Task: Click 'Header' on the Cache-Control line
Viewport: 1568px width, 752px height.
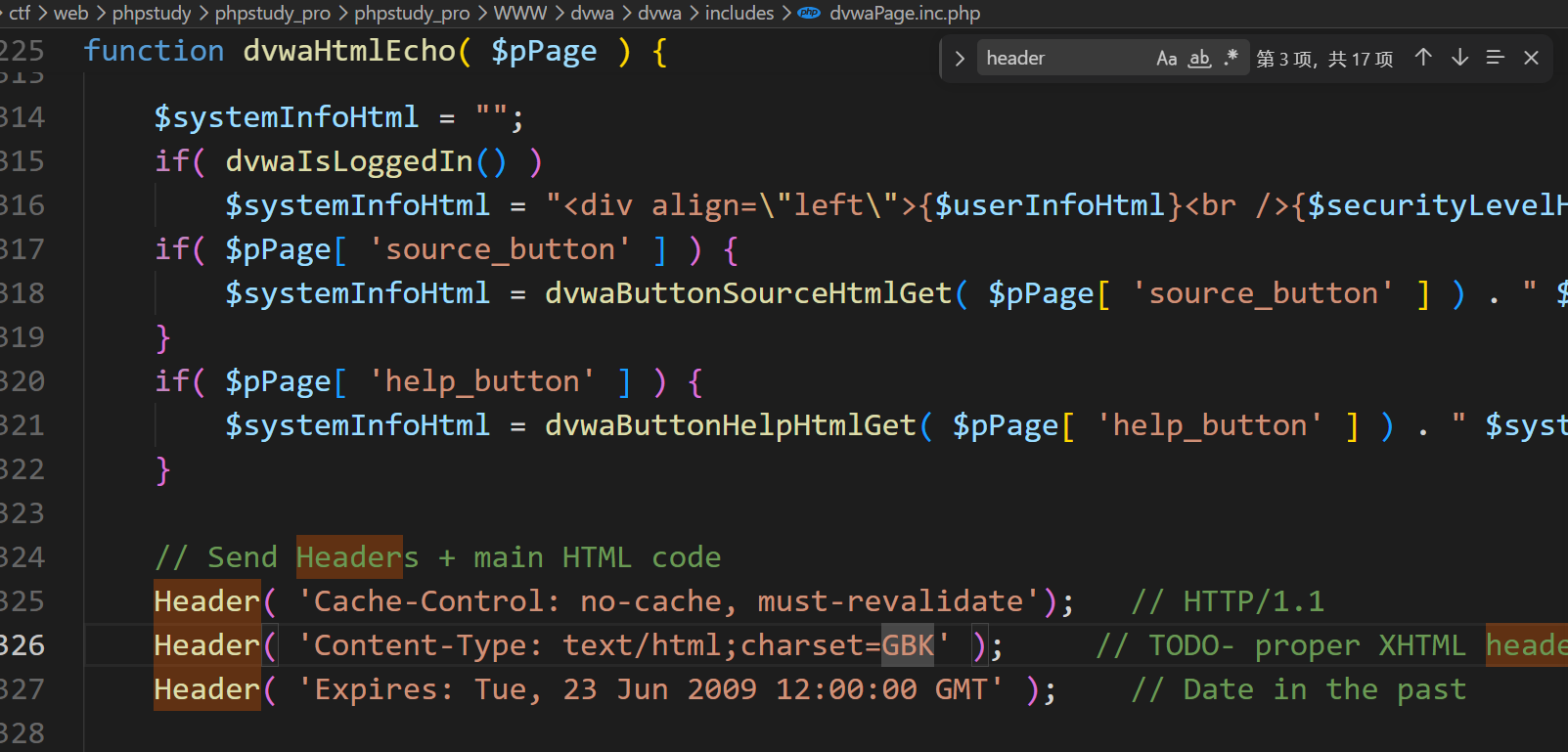Action: [207, 601]
